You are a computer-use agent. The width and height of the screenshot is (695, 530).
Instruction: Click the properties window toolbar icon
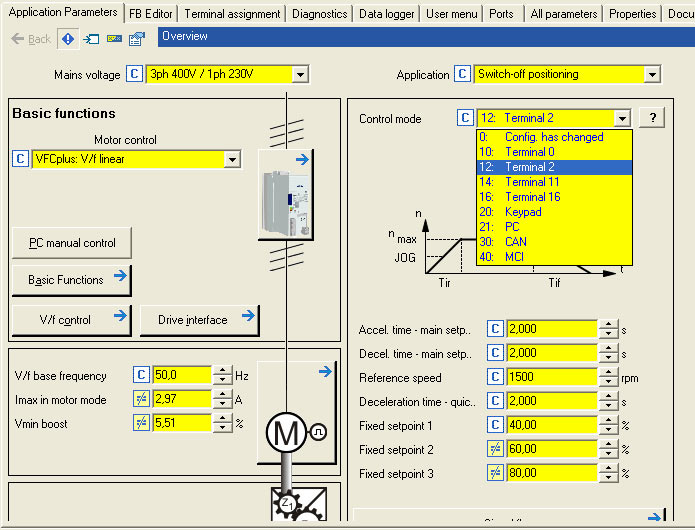pyautogui.click(x=136, y=38)
